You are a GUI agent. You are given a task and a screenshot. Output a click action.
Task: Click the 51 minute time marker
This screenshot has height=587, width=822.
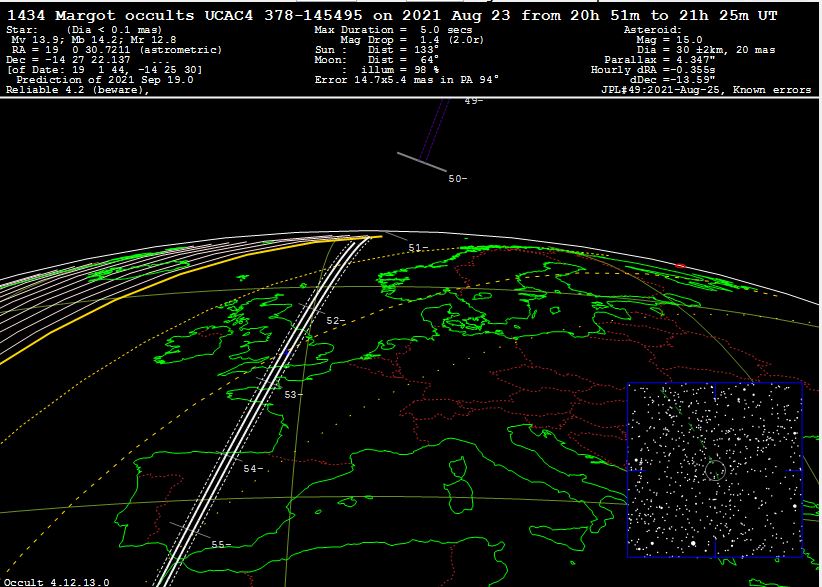click(418, 247)
